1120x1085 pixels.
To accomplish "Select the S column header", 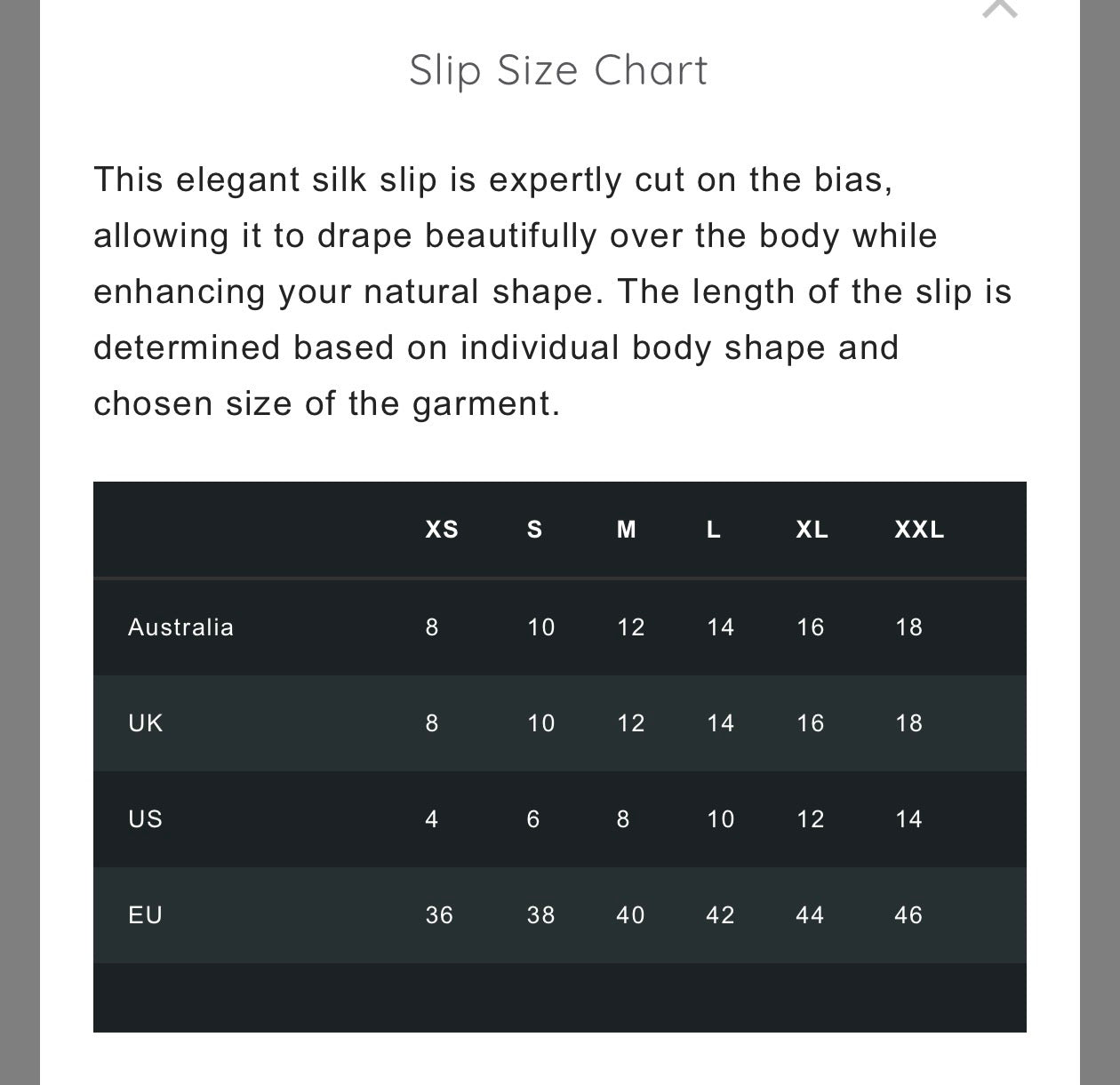I will [534, 530].
